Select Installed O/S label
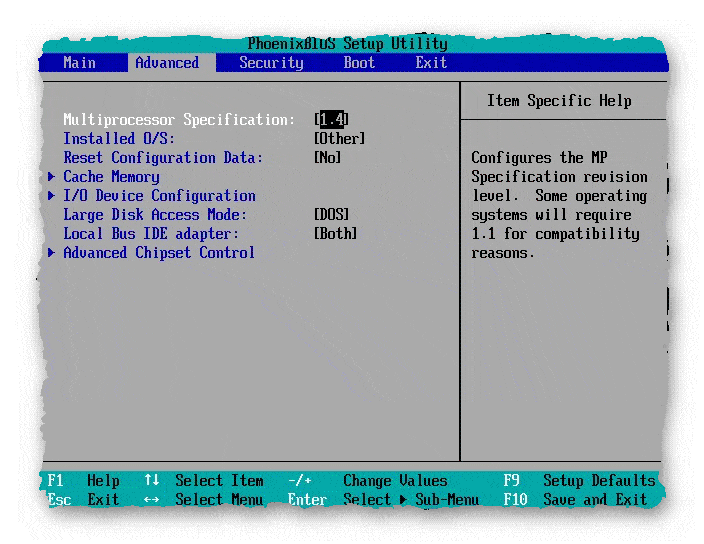 pos(119,138)
